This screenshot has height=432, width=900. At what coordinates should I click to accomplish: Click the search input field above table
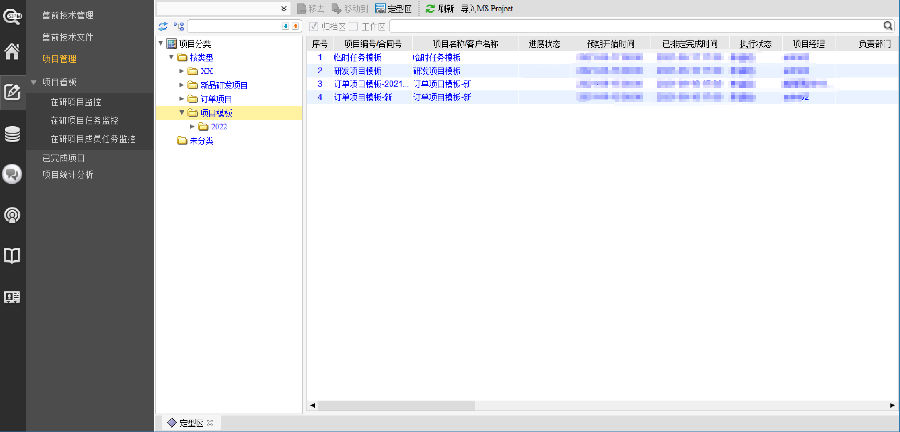click(x=630, y=26)
